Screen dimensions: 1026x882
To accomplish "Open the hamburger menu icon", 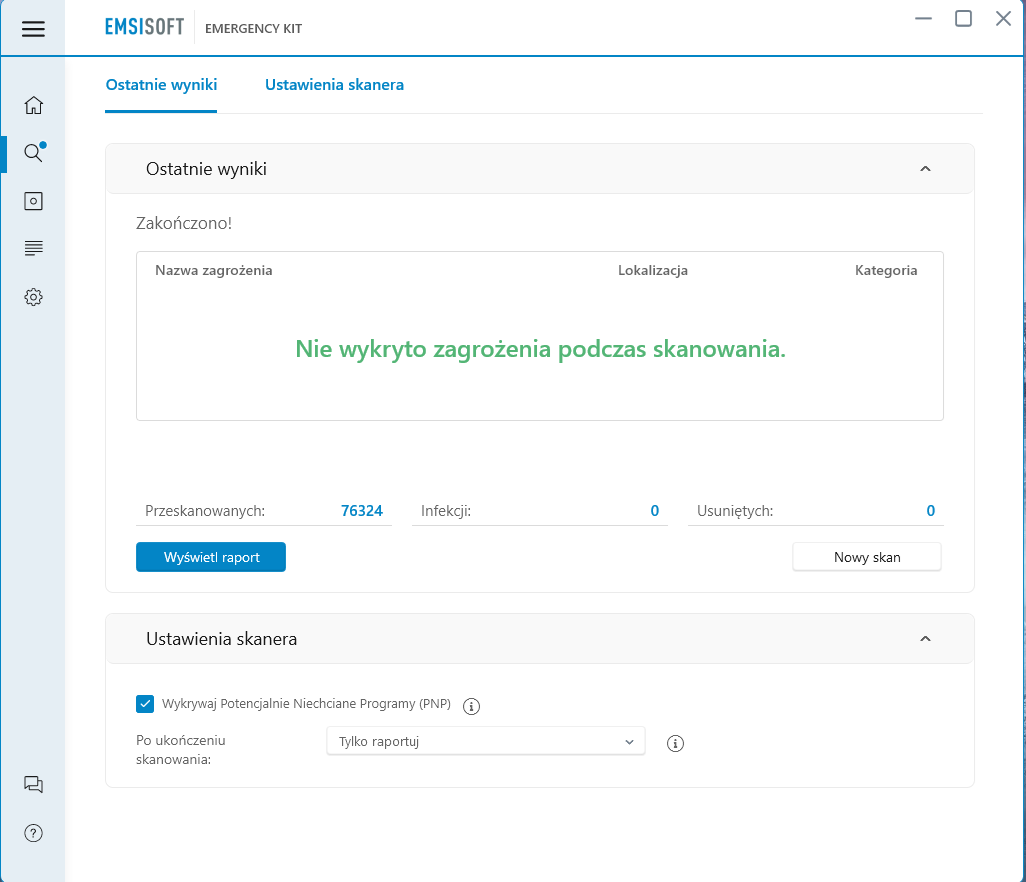I will pos(33,29).
